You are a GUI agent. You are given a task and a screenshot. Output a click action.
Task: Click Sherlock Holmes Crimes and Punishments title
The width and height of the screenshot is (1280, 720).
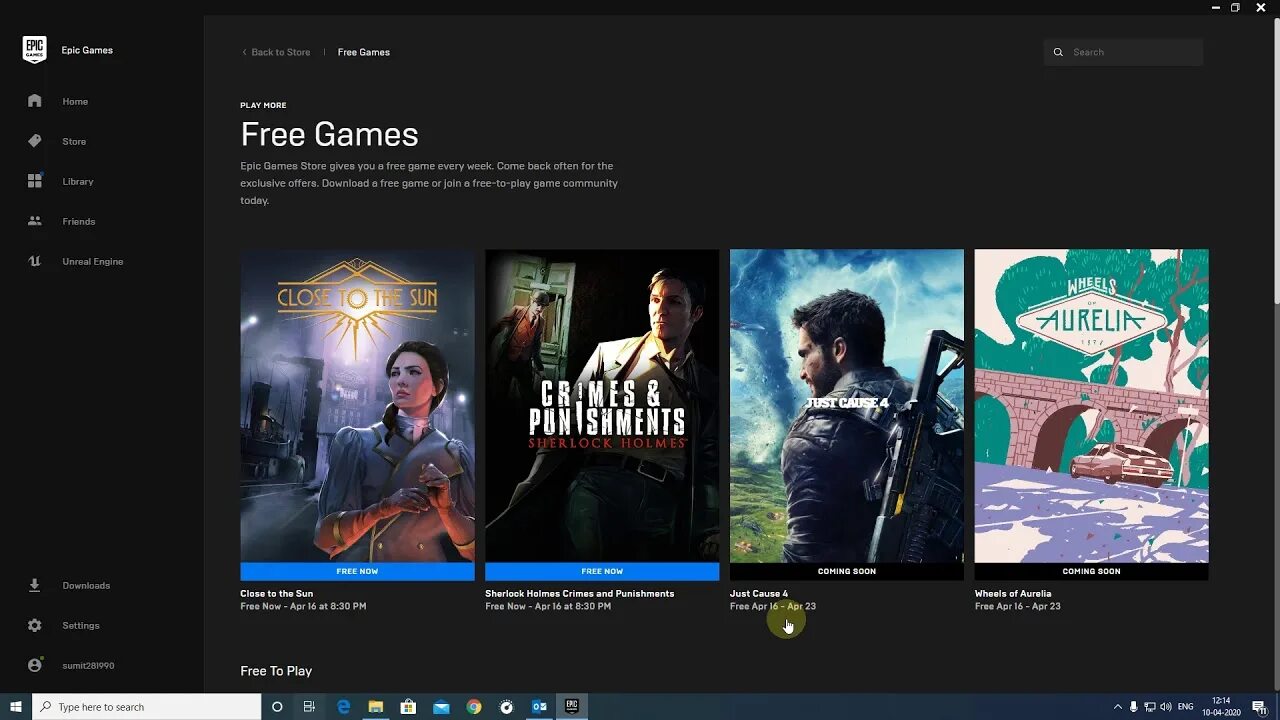pyautogui.click(x=580, y=593)
